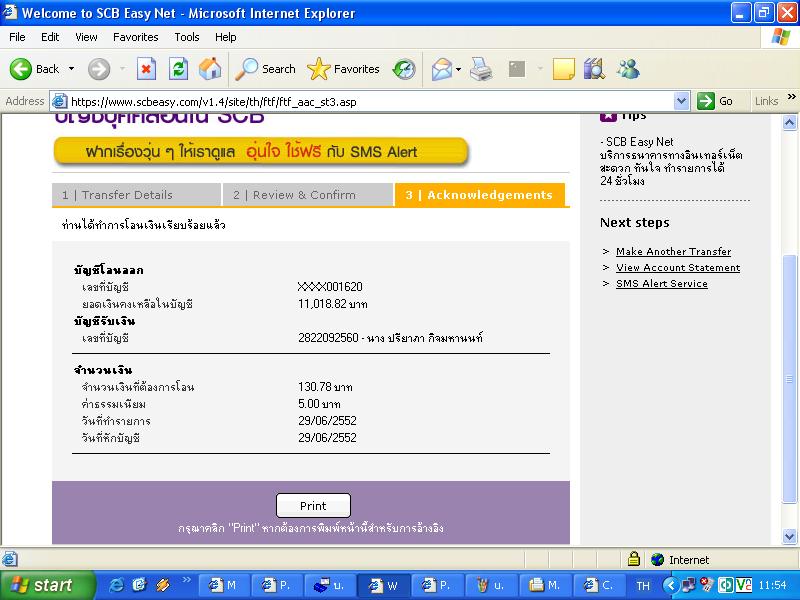Click the Windows flag logo icon
This screenshot has height=600, width=800.
click(781, 37)
